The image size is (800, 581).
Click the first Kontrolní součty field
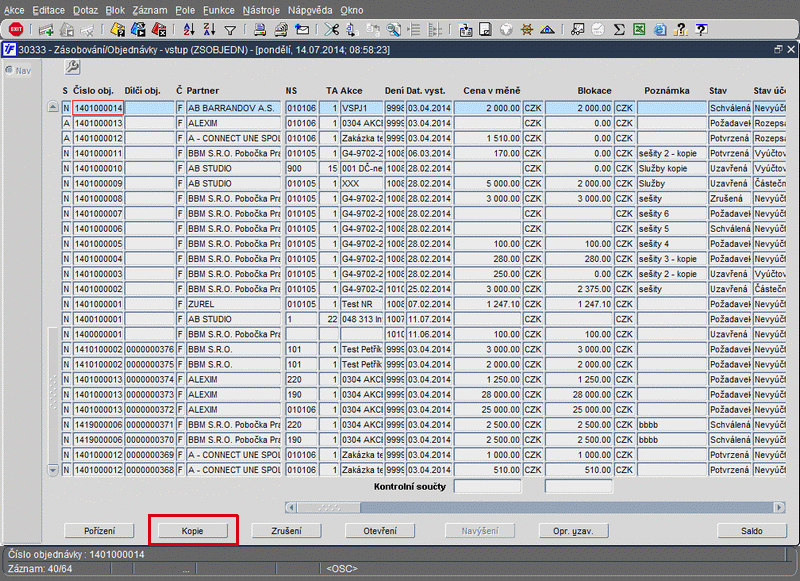coord(488,487)
